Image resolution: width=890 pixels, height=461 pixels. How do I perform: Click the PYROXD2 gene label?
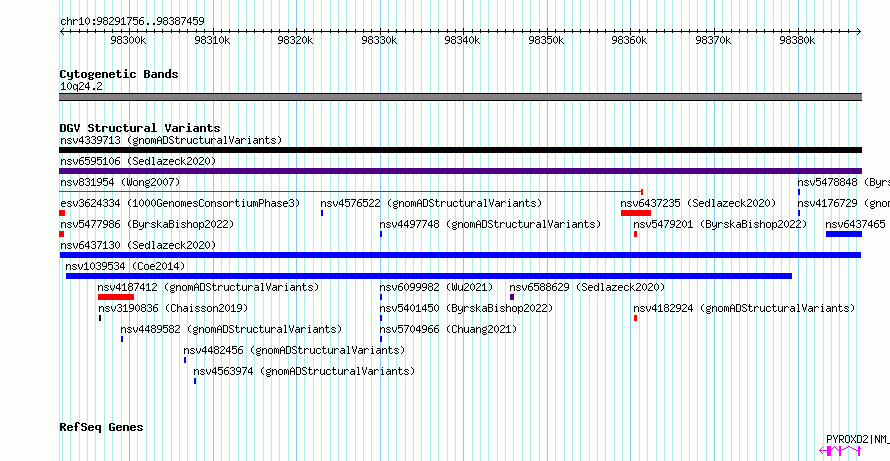coord(858,439)
